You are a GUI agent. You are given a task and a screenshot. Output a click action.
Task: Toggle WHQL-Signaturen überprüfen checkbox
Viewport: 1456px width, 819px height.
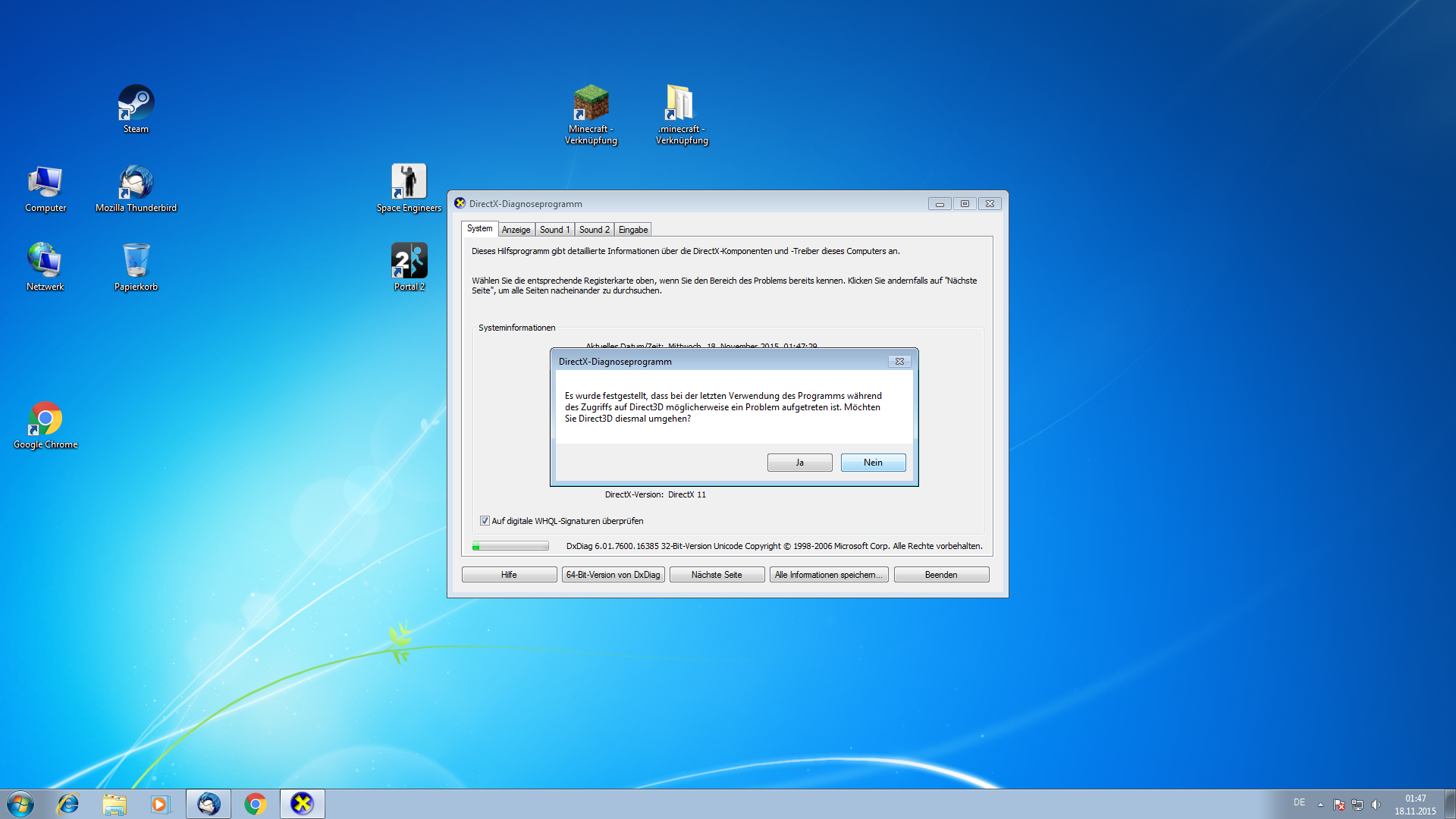click(x=485, y=521)
